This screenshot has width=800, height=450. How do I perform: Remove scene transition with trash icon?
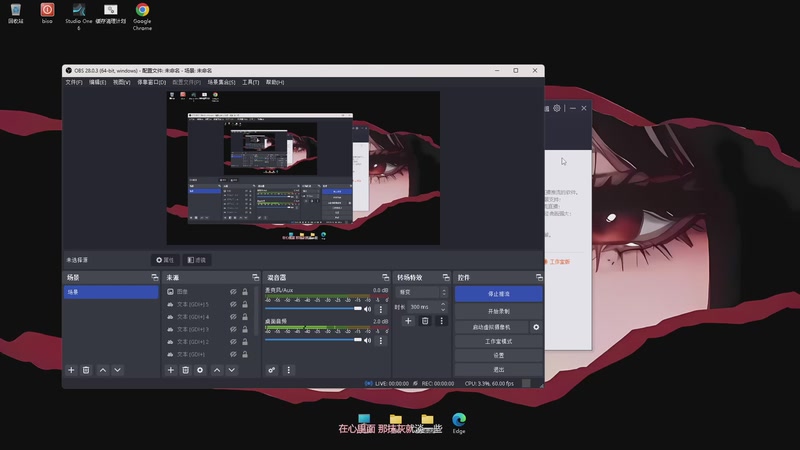coord(425,321)
